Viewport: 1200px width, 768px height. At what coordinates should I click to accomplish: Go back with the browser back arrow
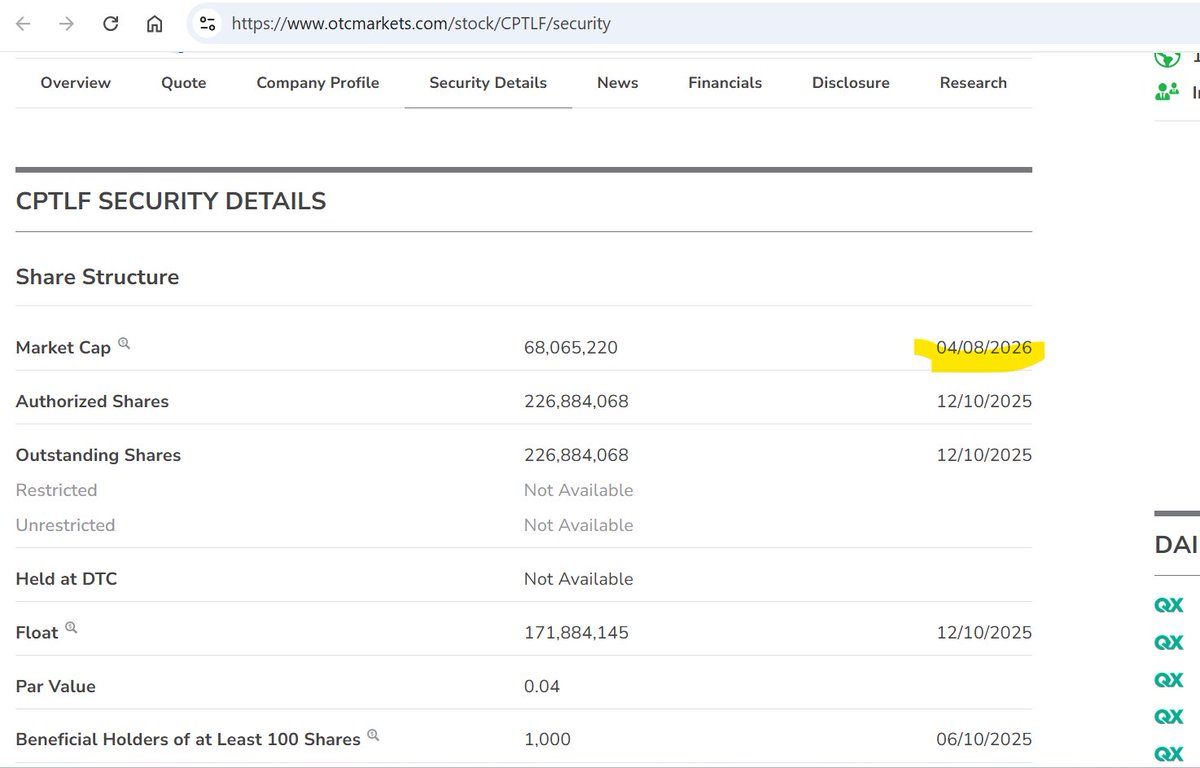[23, 23]
